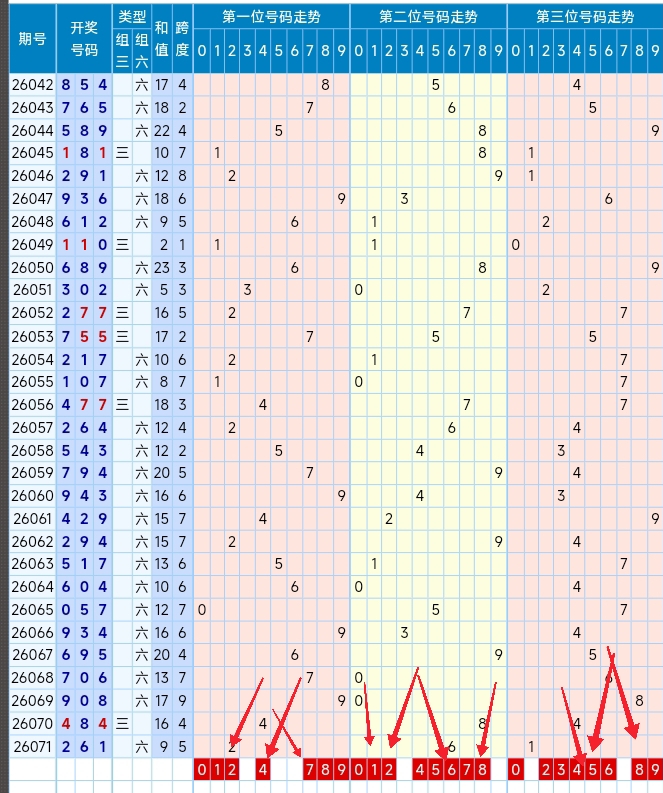
Task: Click the 类型 column header
Action: [131, 17]
